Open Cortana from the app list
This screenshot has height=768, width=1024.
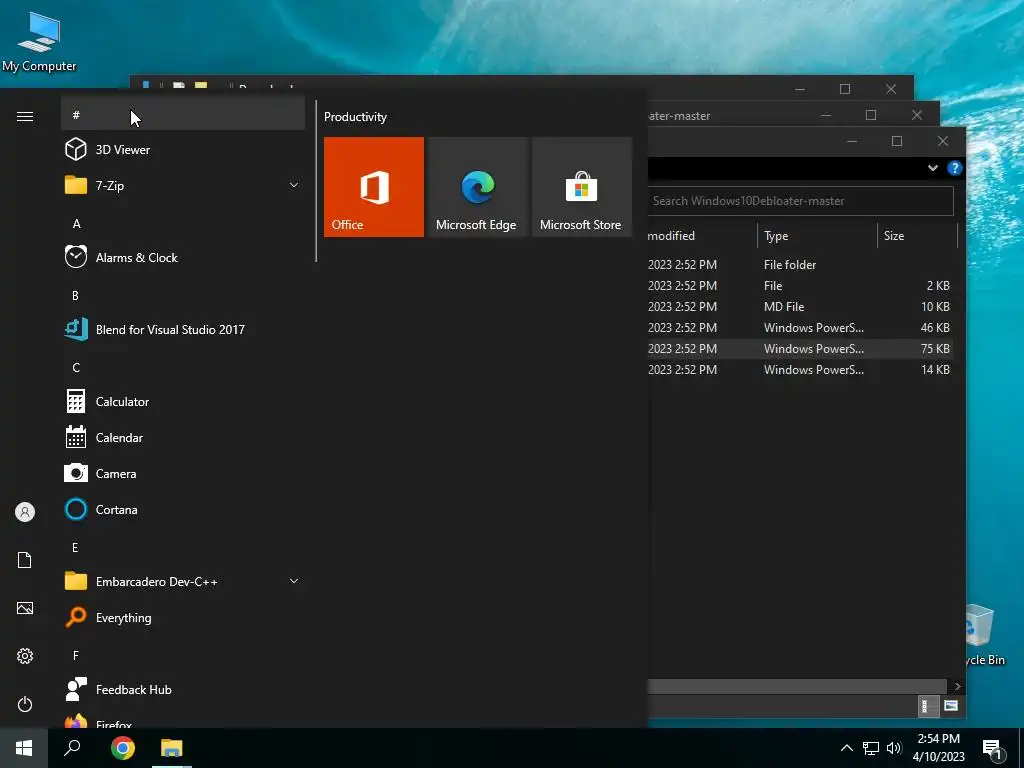(x=183, y=509)
